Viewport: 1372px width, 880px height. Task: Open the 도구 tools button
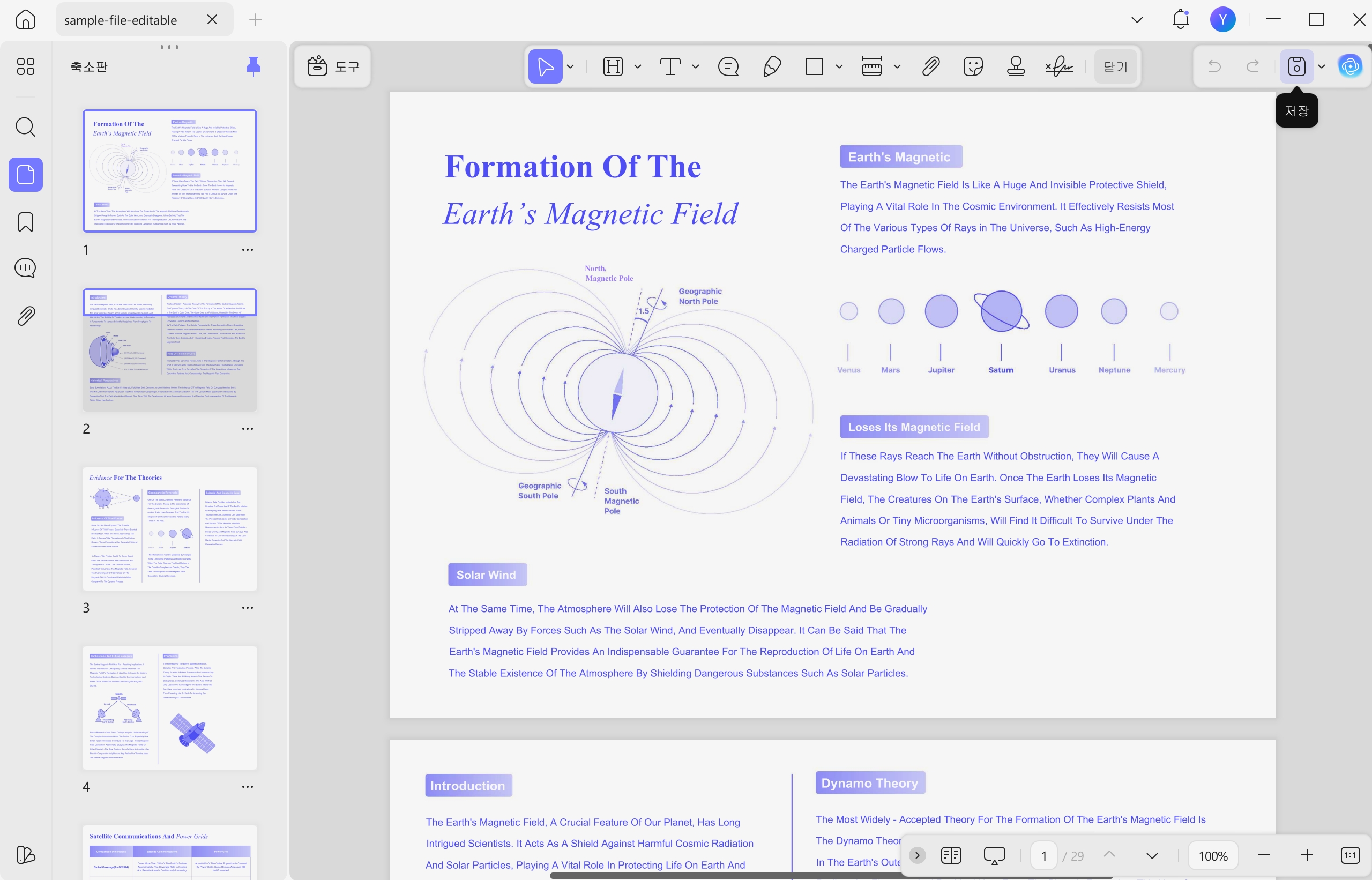point(333,66)
